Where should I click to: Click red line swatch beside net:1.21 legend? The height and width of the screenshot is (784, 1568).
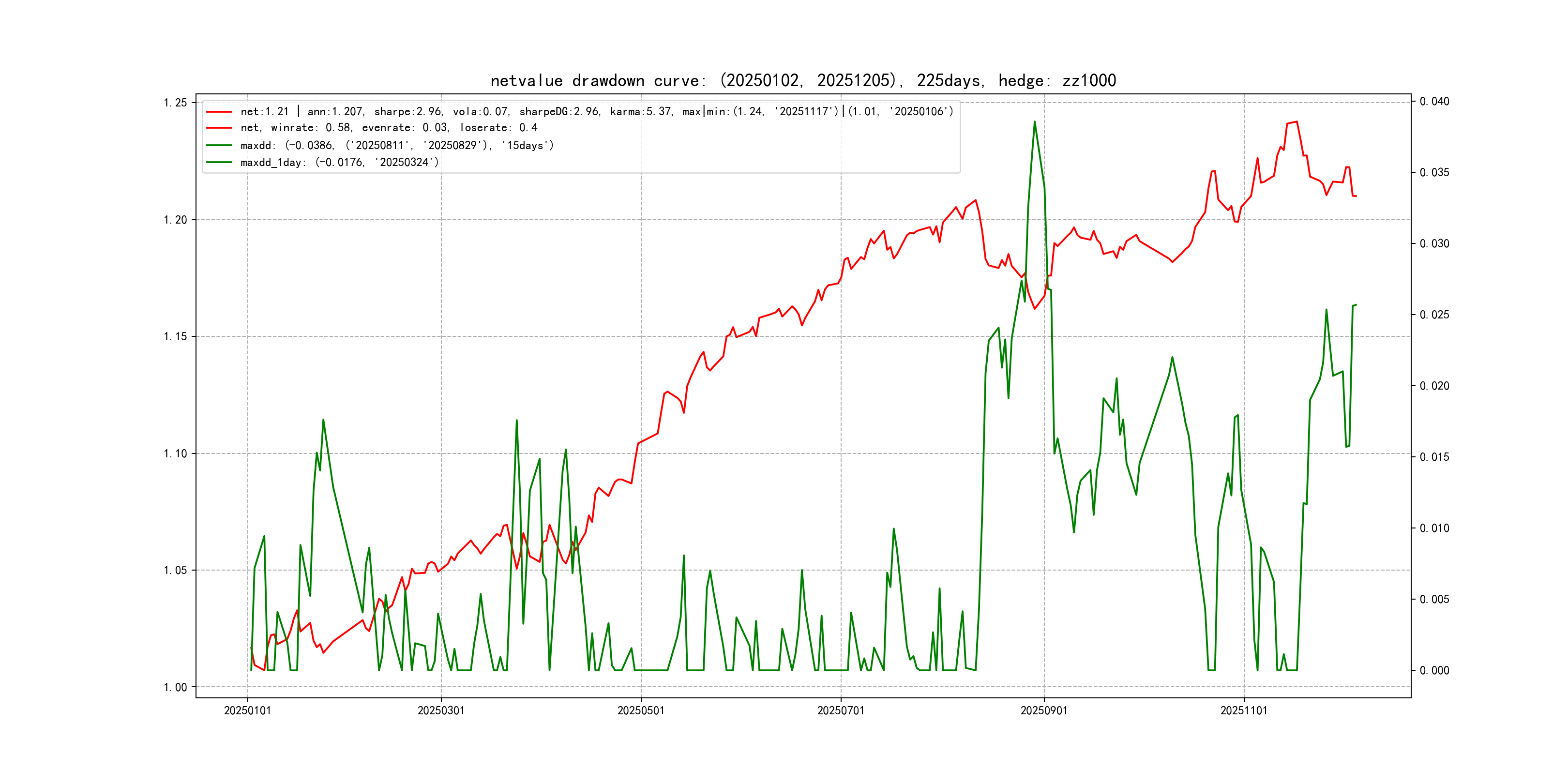point(219,112)
